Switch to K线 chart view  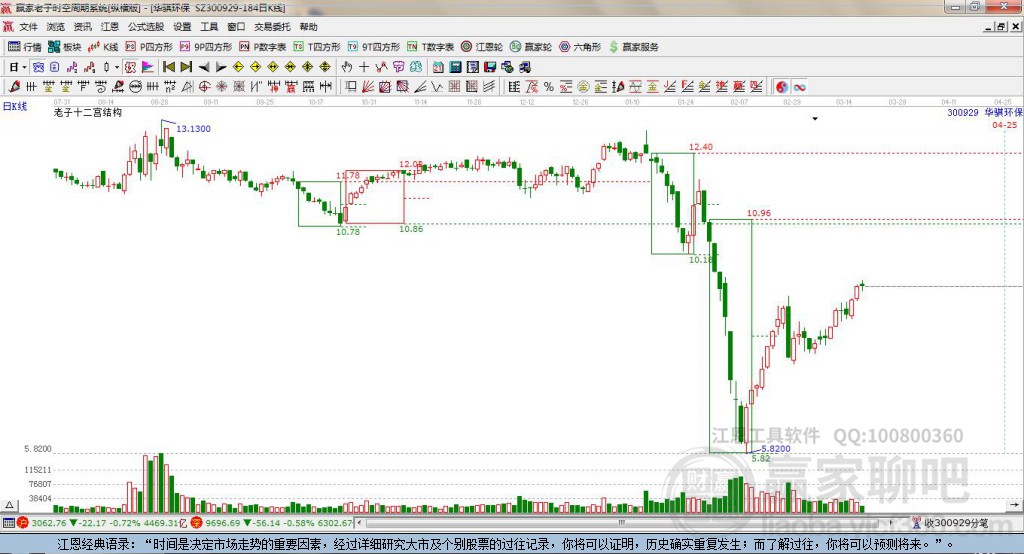(103, 47)
